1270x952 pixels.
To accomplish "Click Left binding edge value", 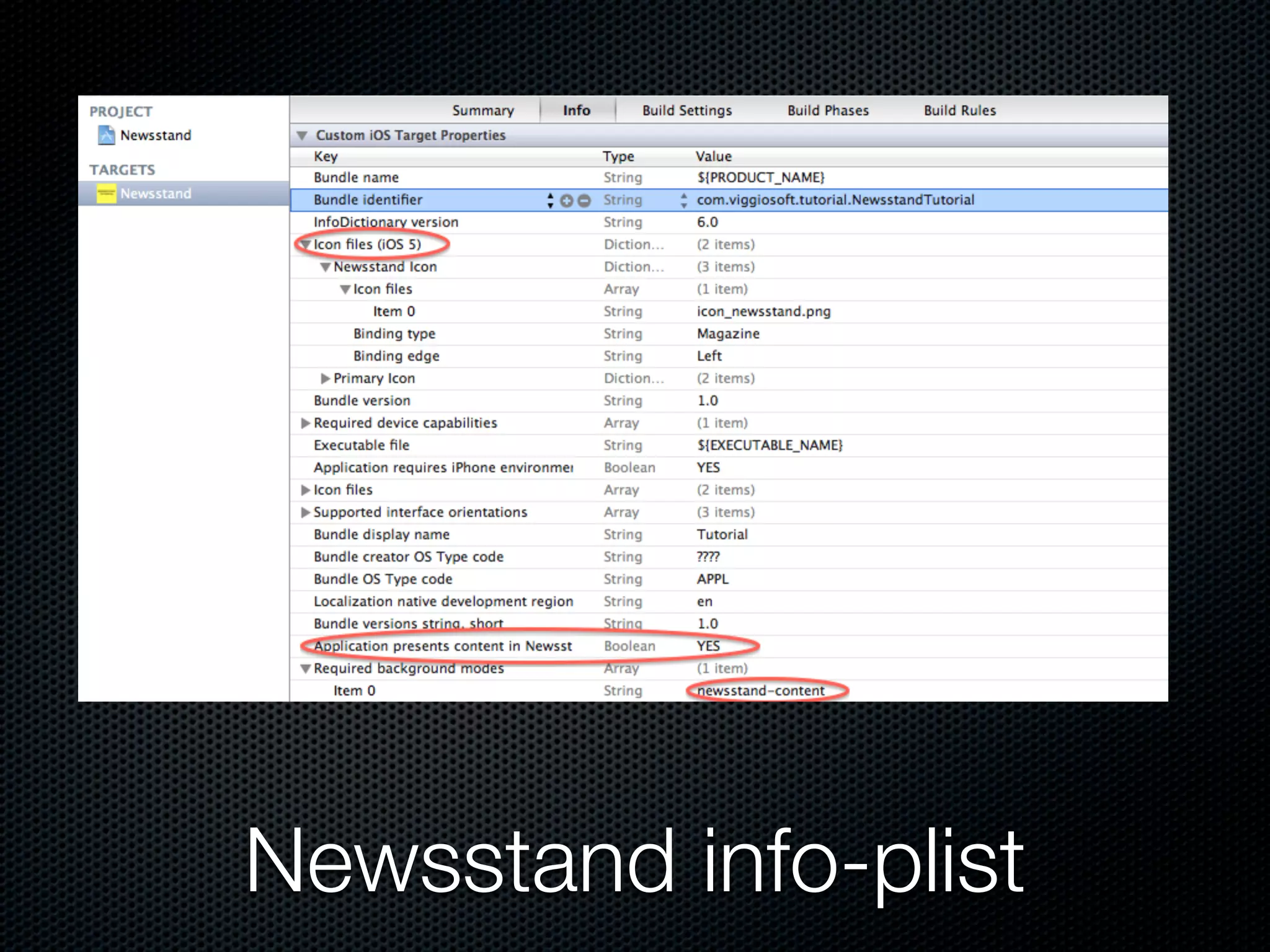I will pyautogui.click(x=709, y=356).
